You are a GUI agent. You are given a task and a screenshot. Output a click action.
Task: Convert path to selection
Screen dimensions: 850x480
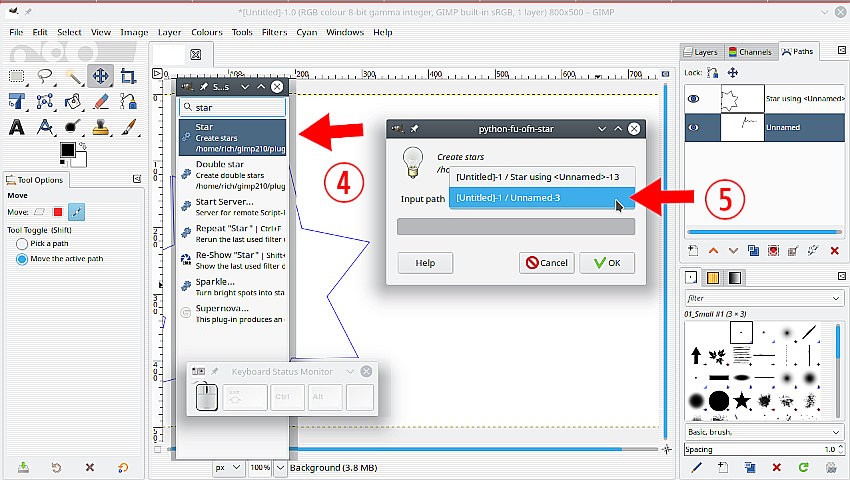coord(774,251)
